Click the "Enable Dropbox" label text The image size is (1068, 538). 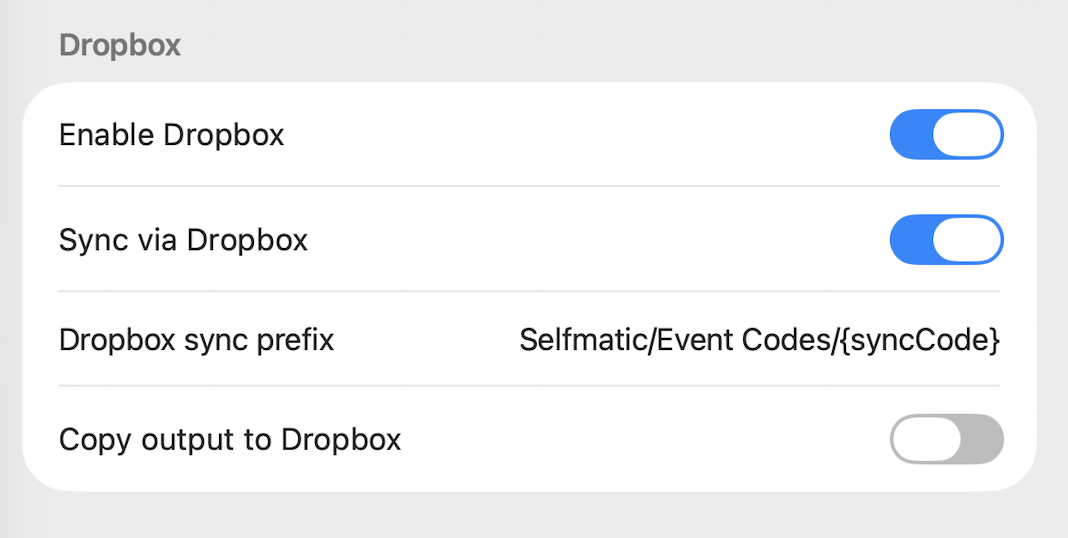(x=172, y=135)
